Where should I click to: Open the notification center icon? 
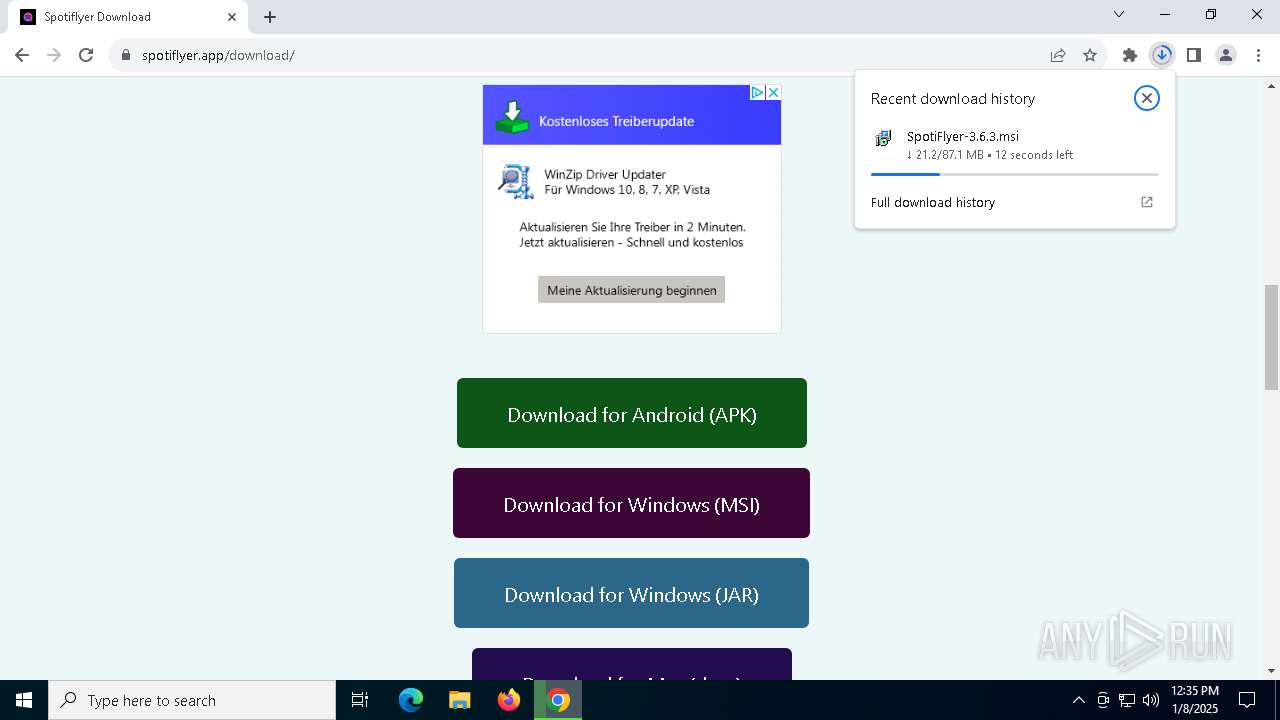[x=1247, y=700]
